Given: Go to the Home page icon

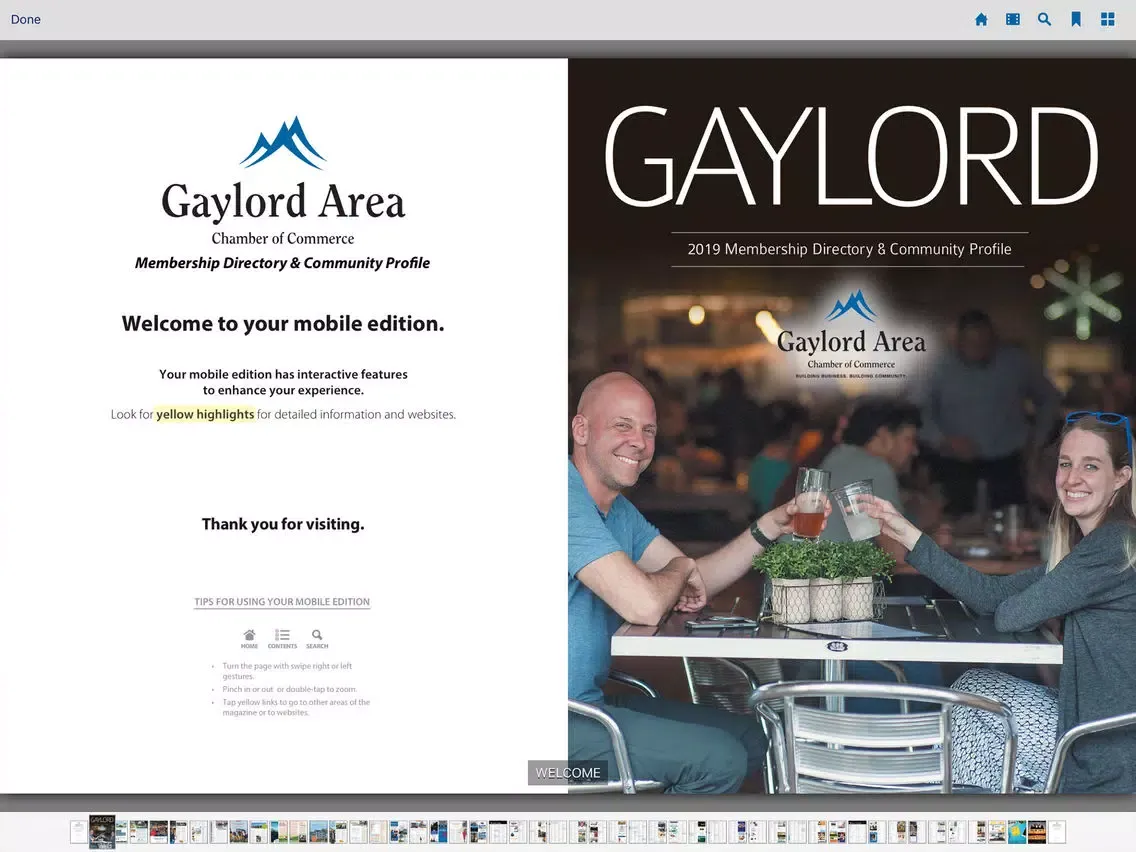Looking at the screenshot, I should tap(981, 20).
